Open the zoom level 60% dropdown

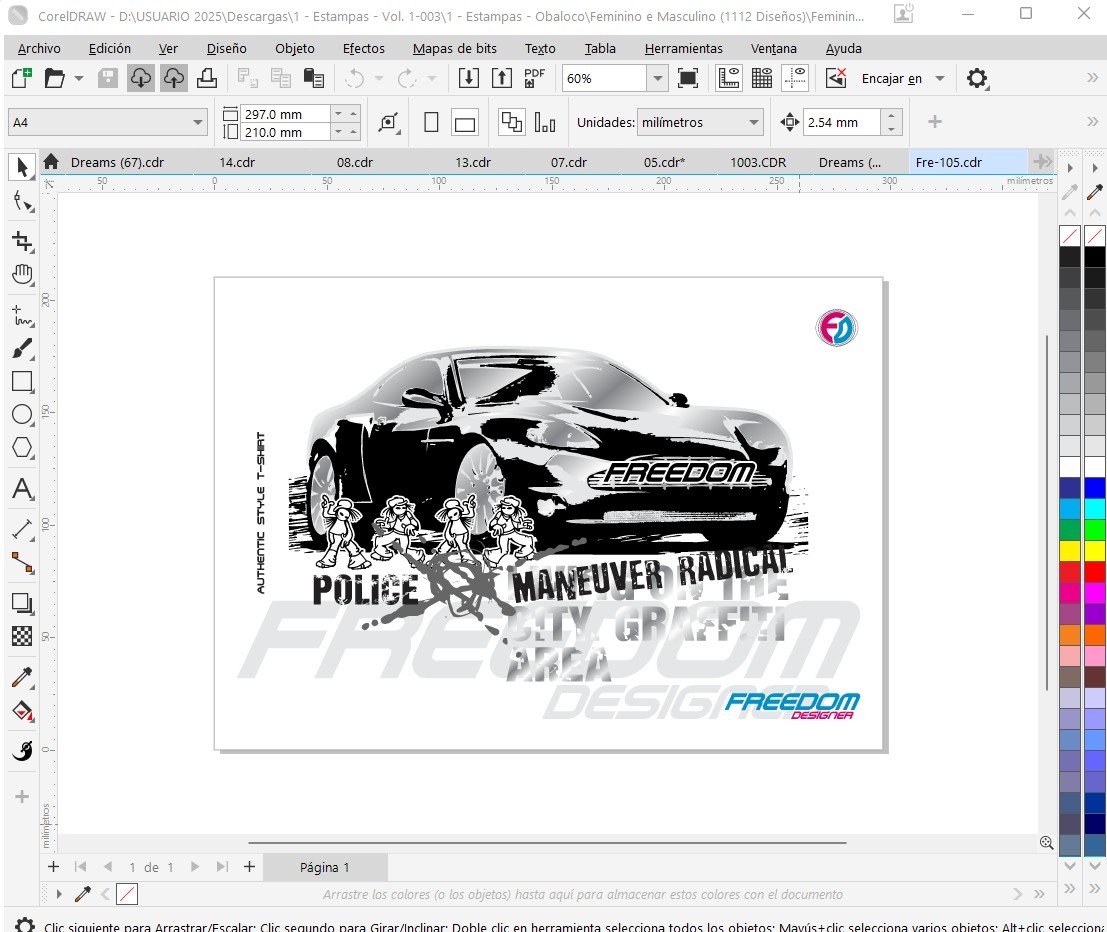click(x=657, y=78)
